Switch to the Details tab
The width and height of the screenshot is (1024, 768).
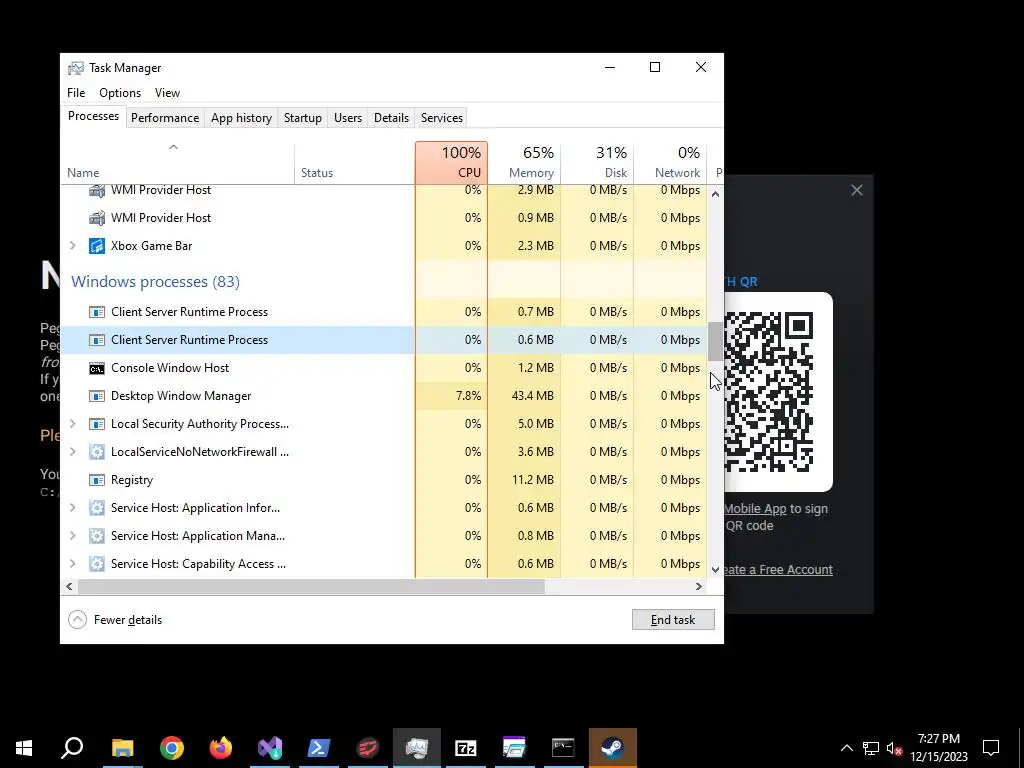click(x=391, y=118)
